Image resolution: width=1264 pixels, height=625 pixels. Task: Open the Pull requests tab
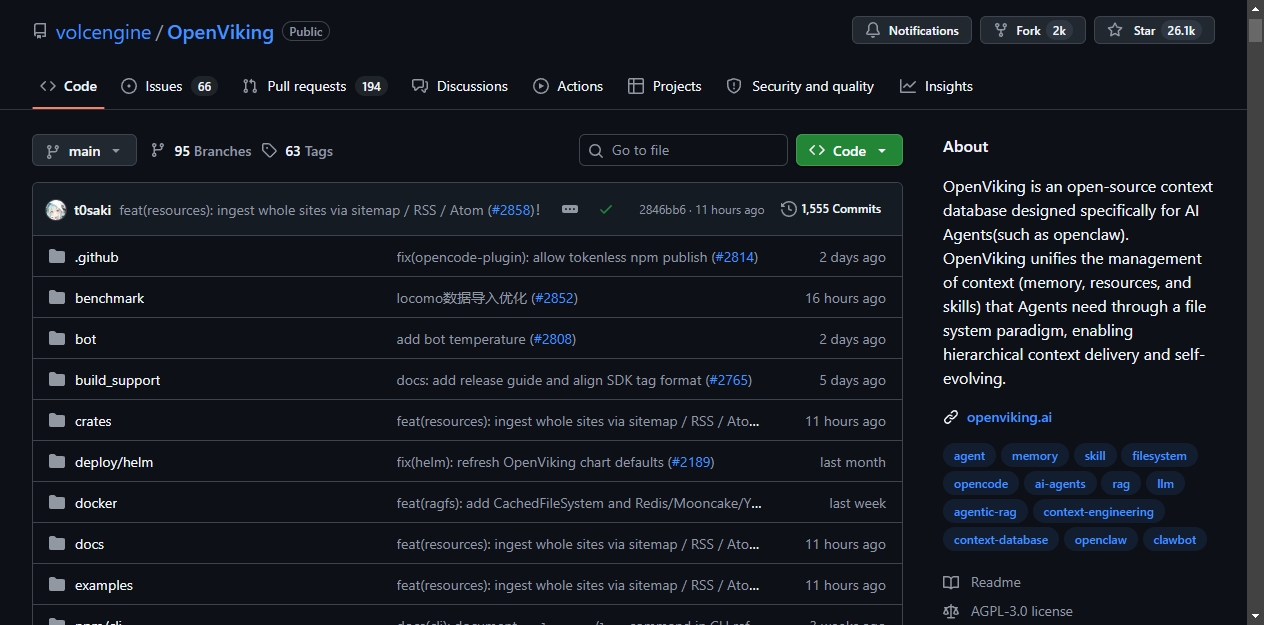click(x=314, y=86)
